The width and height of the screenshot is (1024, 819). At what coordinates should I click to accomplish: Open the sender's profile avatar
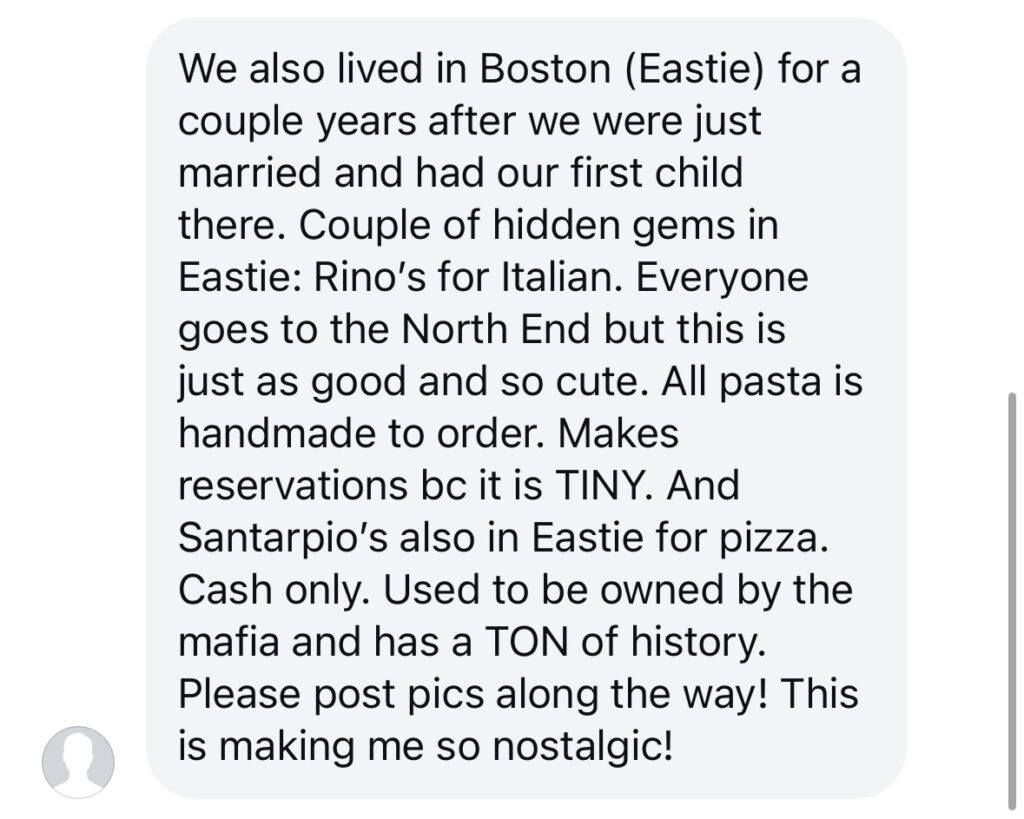[x=78, y=762]
